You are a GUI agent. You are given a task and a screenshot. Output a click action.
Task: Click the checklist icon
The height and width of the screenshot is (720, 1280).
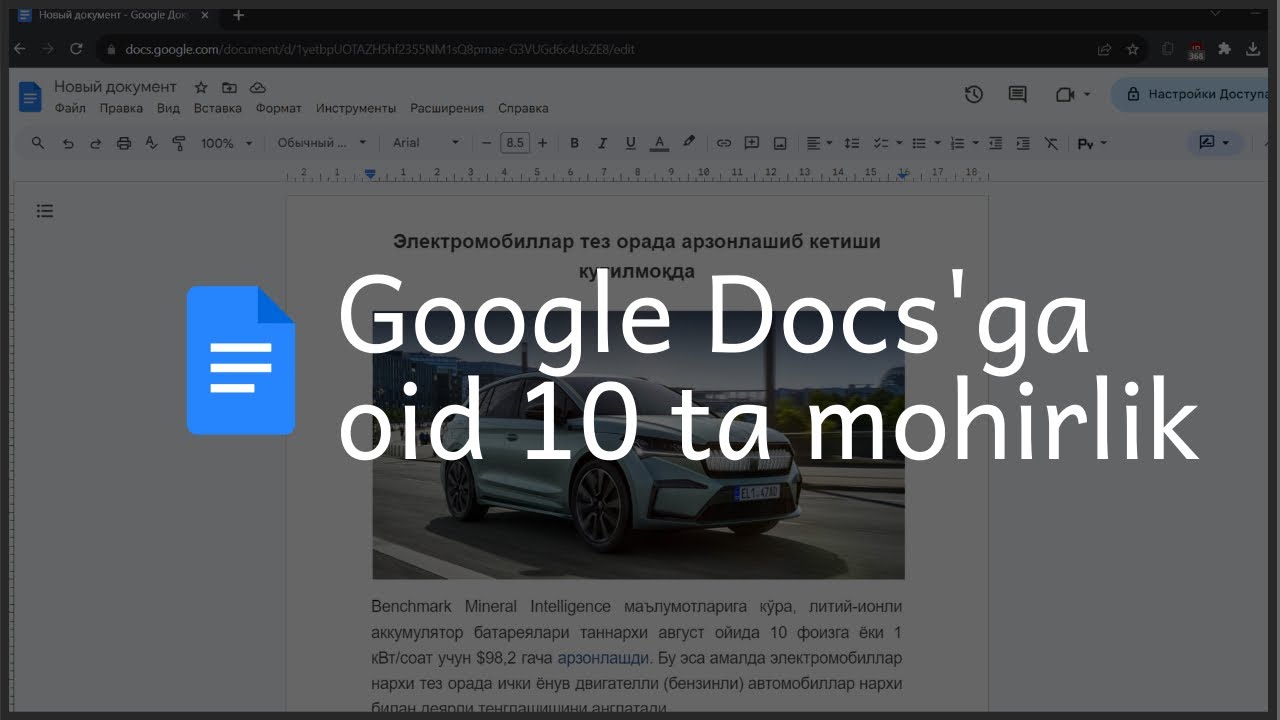pyautogui.click(x=881, y=143)
